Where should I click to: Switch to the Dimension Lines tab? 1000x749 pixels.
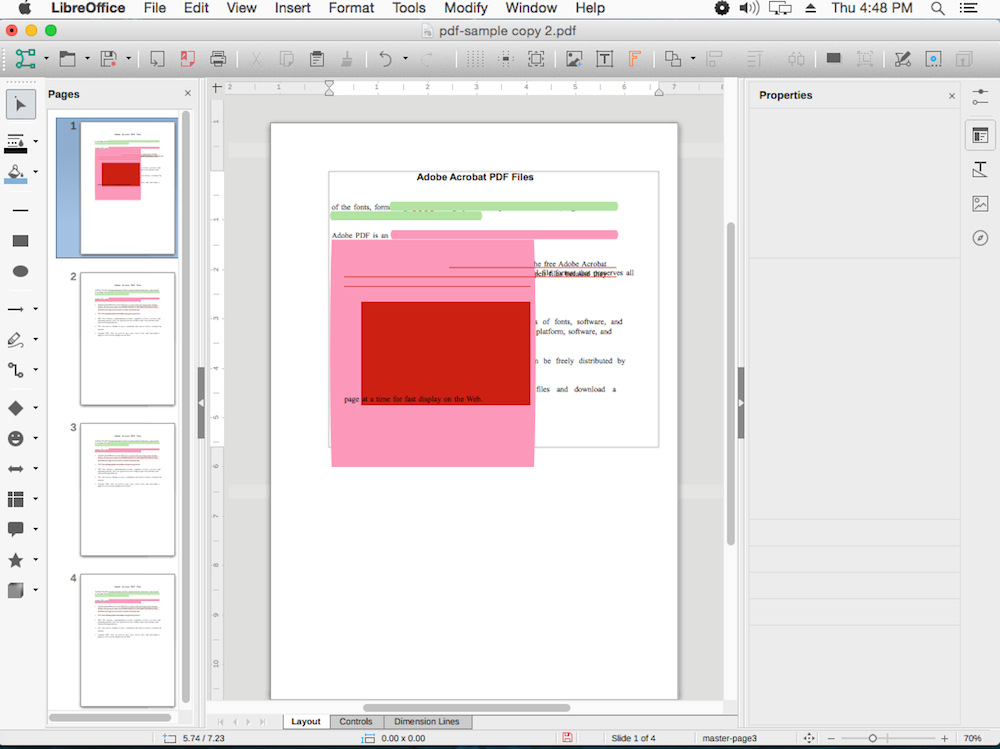tap(427, 722)
